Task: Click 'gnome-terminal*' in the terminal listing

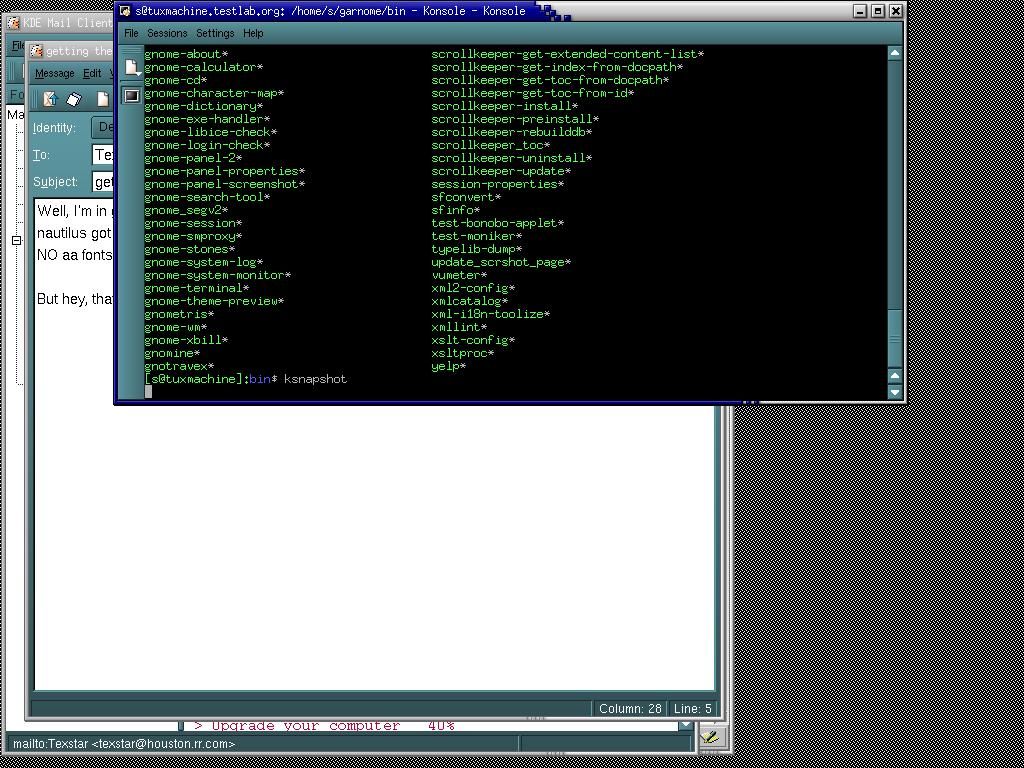Action: pos(197,288)
